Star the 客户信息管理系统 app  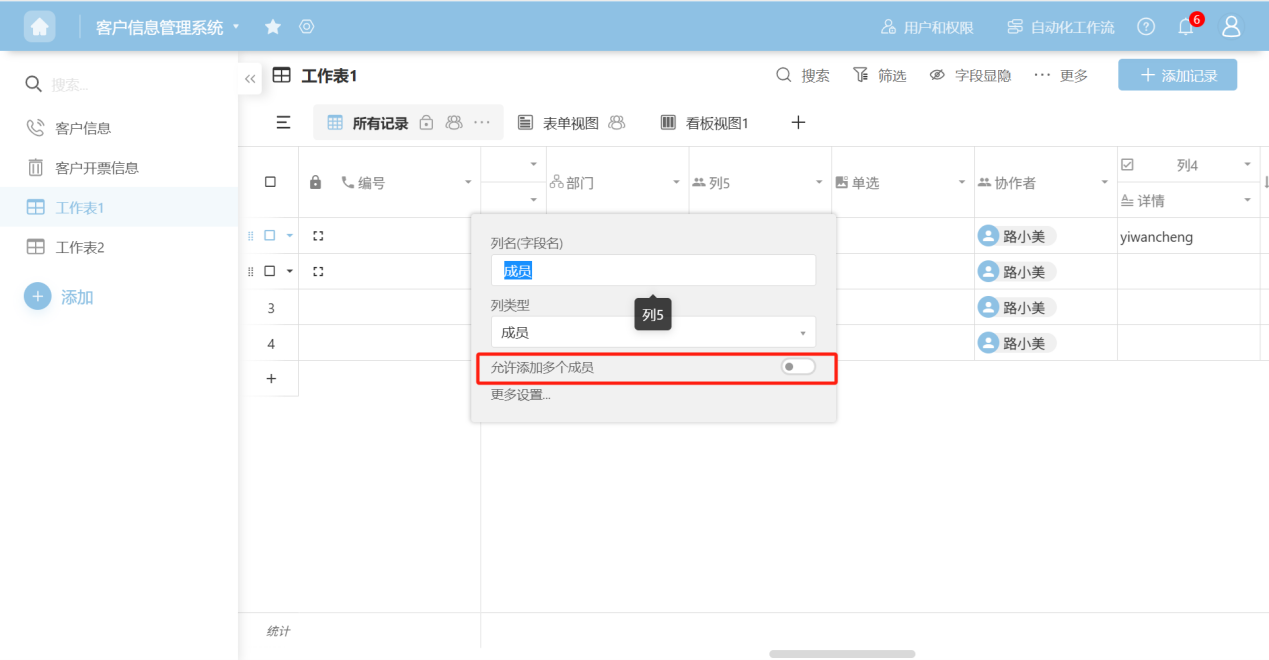(272, 27)
